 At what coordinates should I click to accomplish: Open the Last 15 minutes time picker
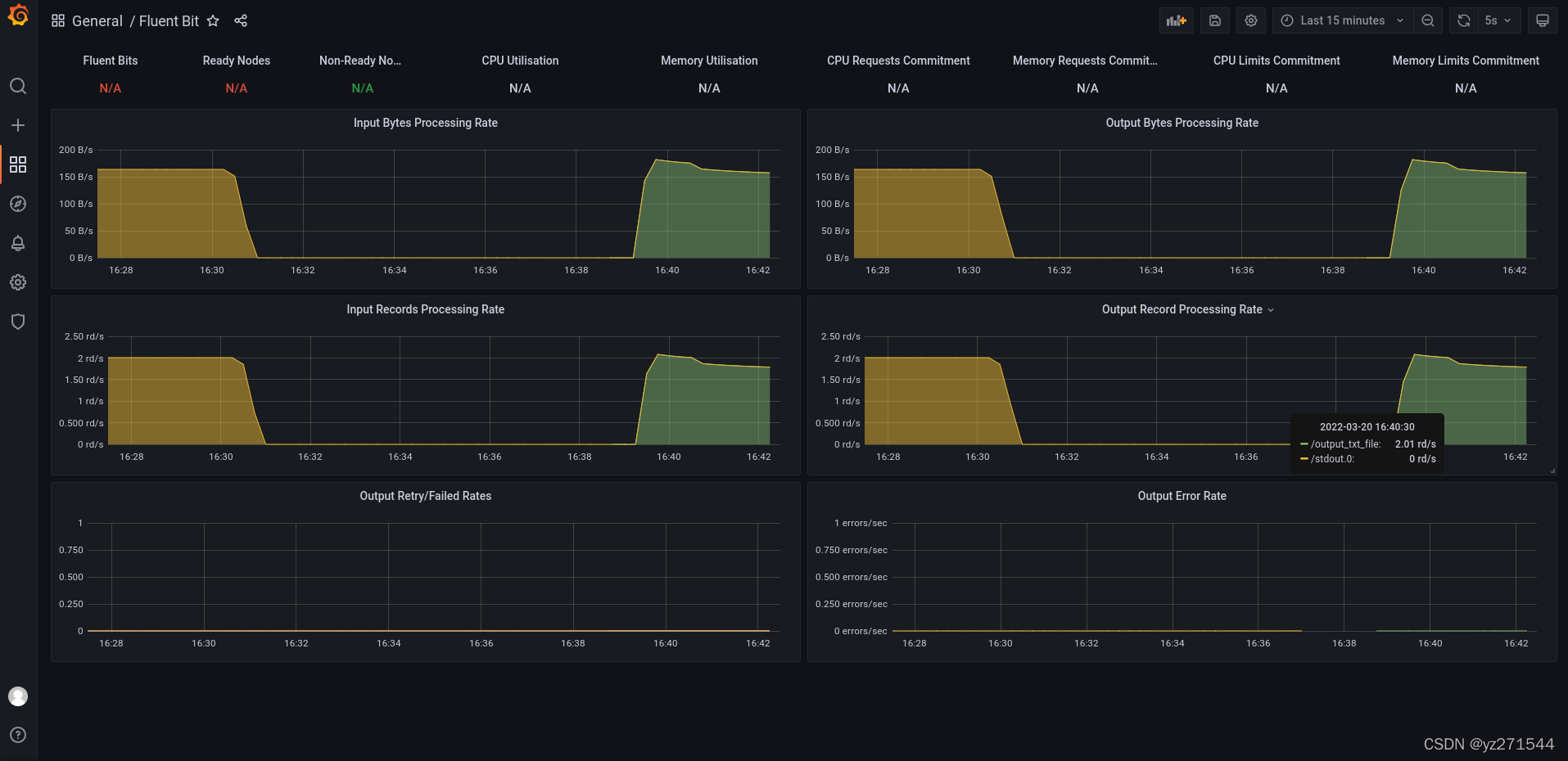[x=1342, y=20]
